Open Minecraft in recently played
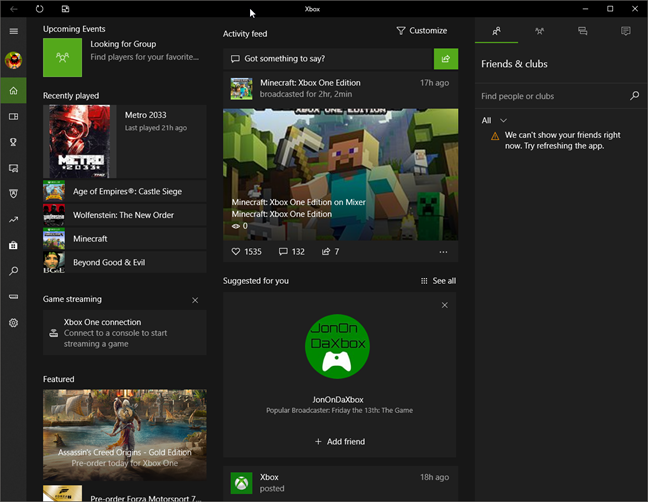 pos(124,239)
